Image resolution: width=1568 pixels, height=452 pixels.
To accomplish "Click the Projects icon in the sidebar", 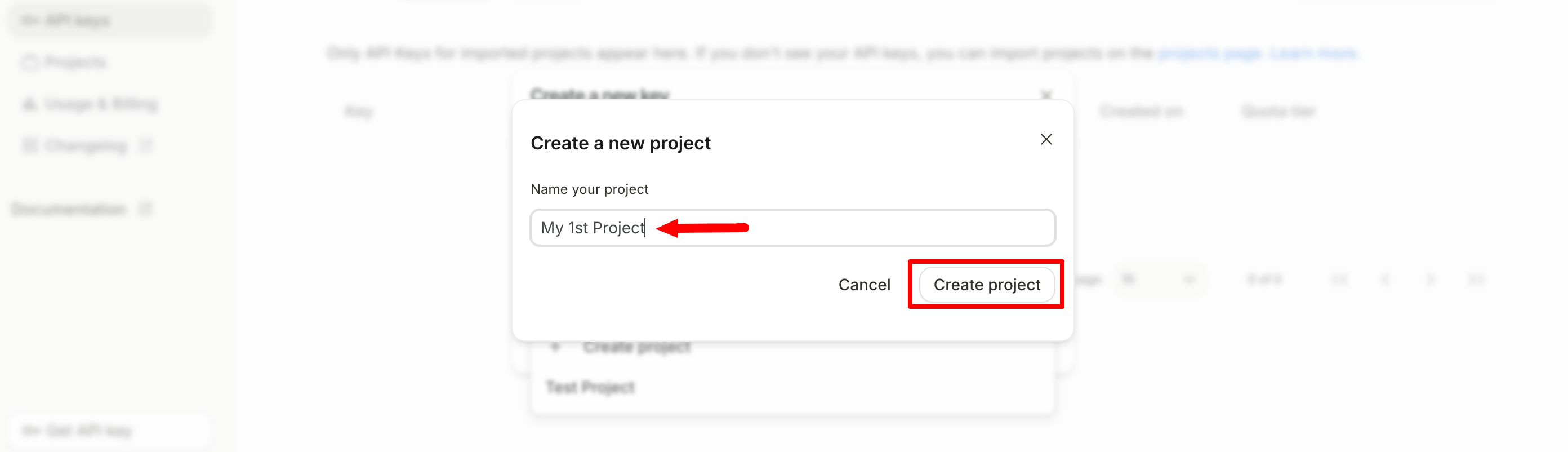I will coord(30,62).
